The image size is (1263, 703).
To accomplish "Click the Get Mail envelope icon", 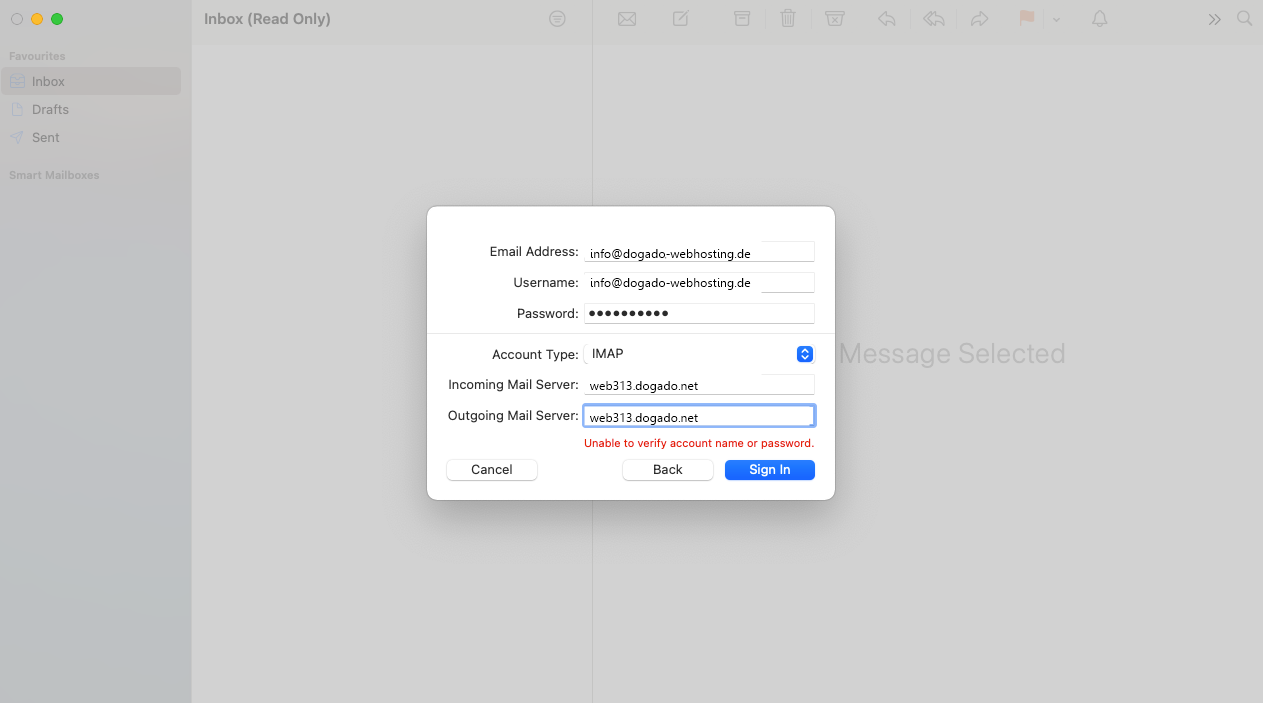I will (627, 19).
